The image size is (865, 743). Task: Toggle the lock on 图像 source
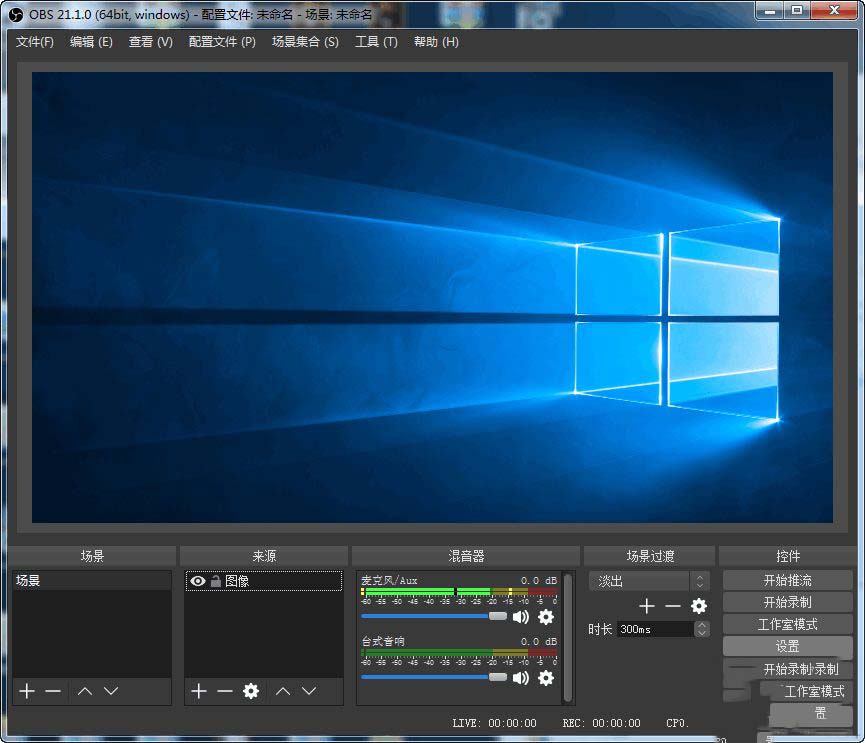coord(216,581)
